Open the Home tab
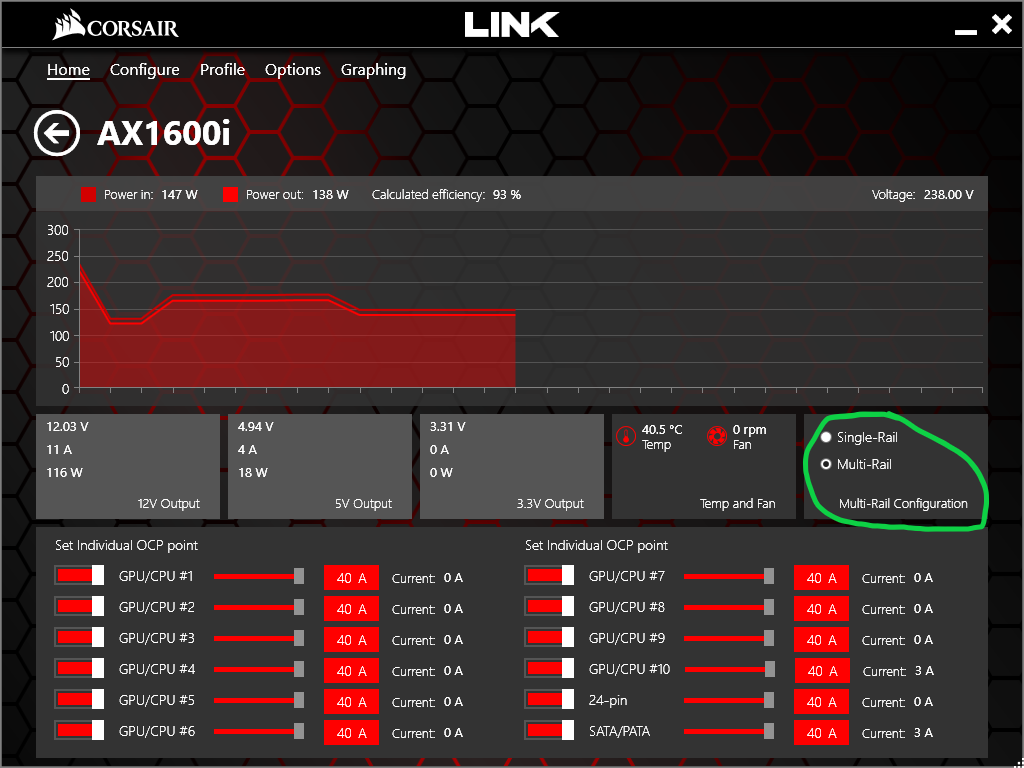This screenshot has height=768, width=1024. click(x=68, y=70)
